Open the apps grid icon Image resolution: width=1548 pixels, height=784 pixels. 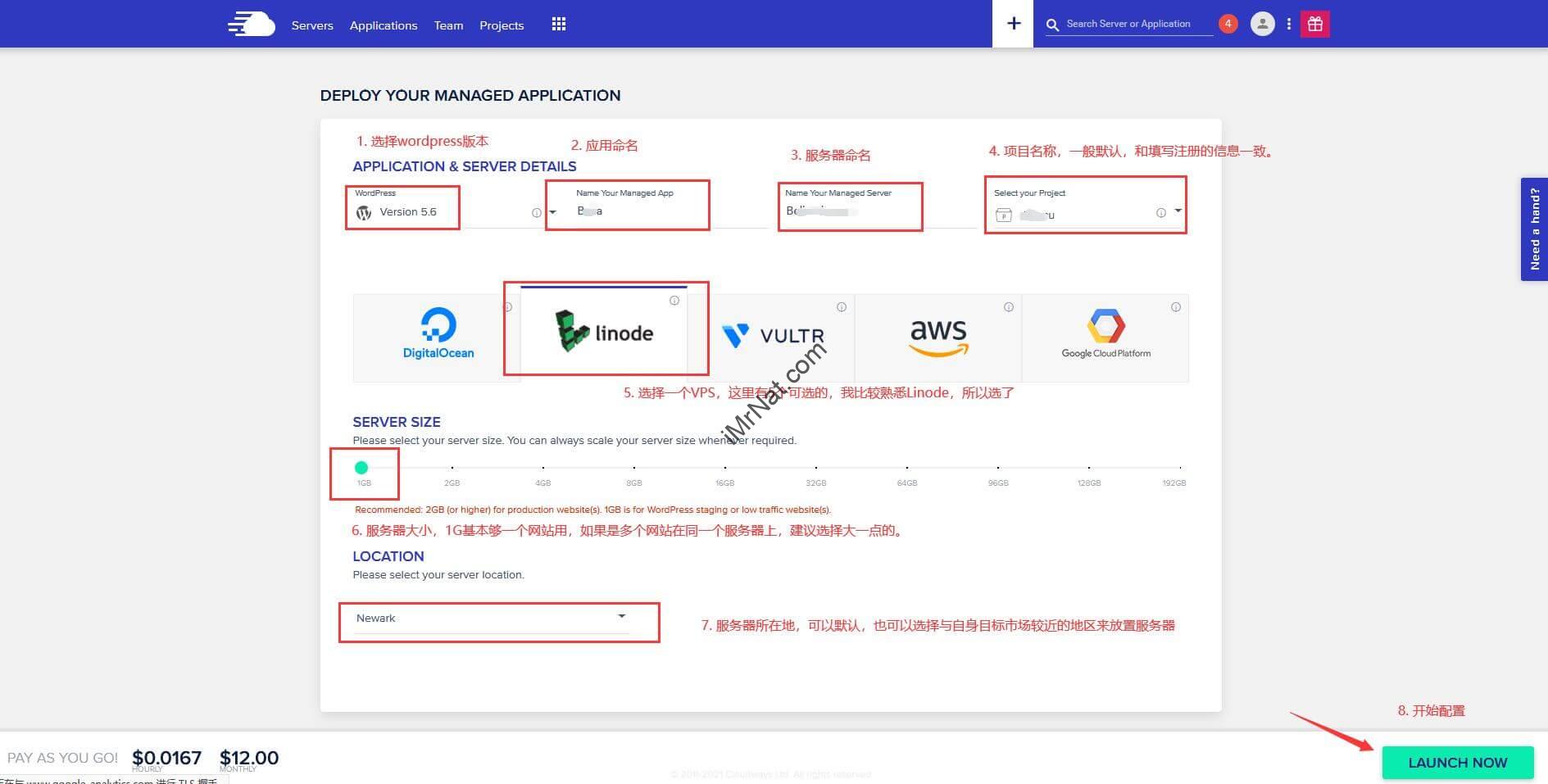[559, 25]
